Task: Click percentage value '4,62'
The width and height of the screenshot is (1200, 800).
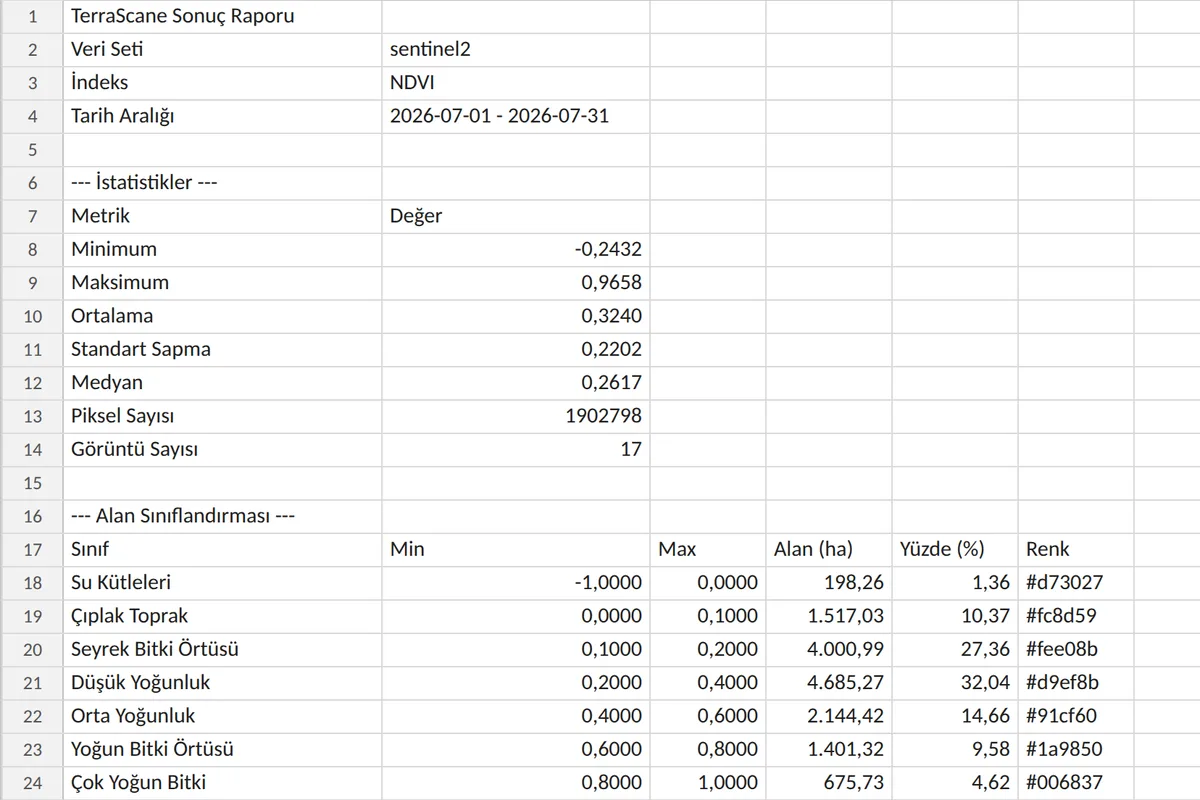Action: pos(955,783)
